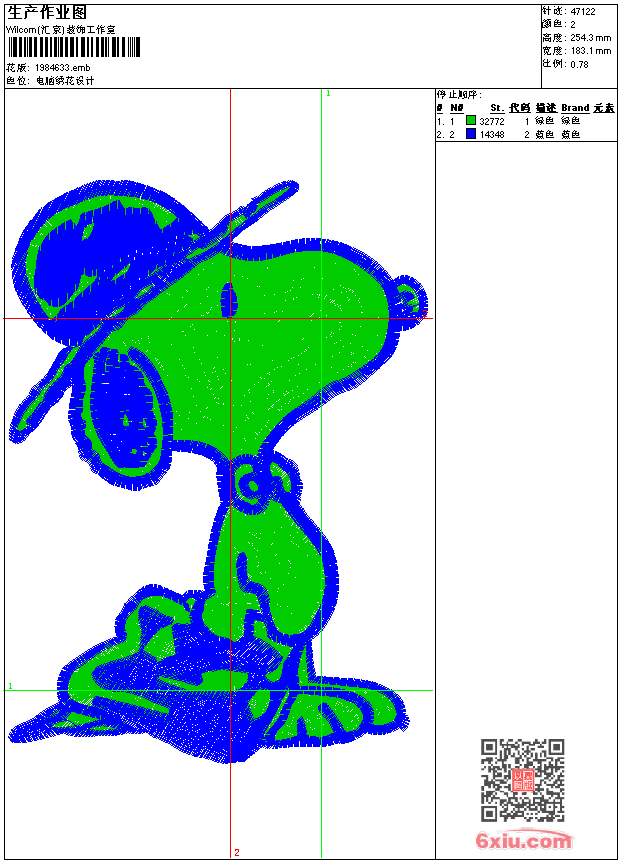This screenshot has width=620, height=860.
Task: Select the Wilcom(汇京) studio name text
Action: tap(61, 30)
